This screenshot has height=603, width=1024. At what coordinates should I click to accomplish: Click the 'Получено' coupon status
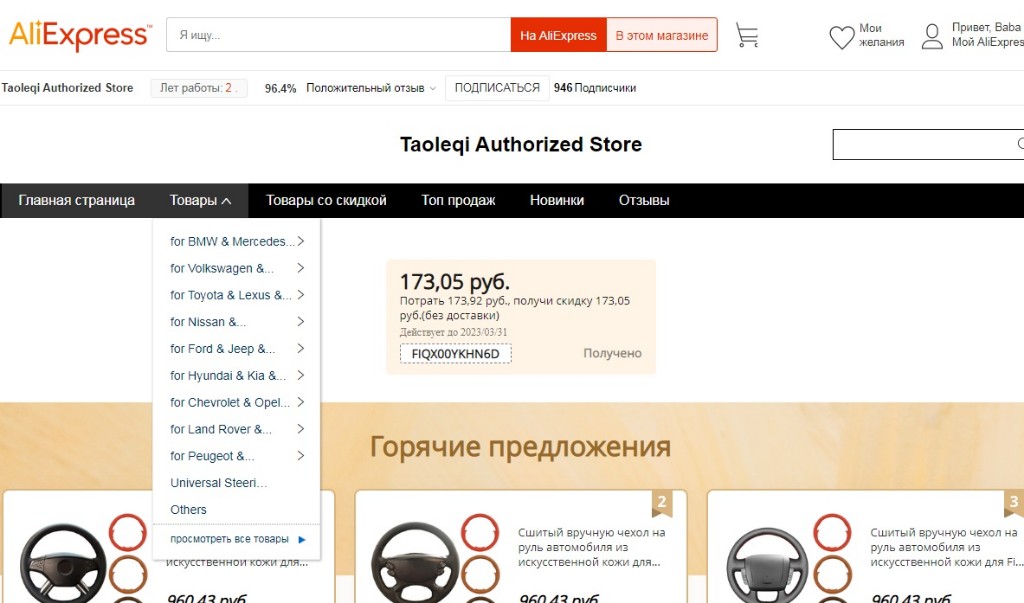pyautogui.click(x=612, y=353)
